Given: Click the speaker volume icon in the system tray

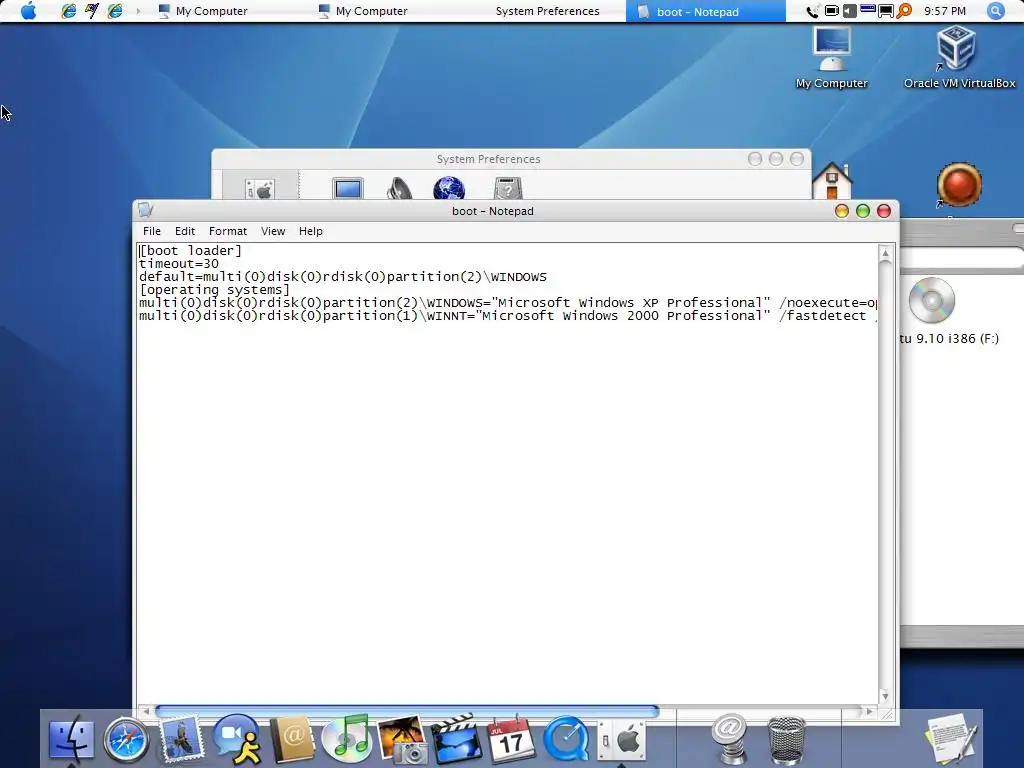Looking at the screenshot, I should tap(849, 11).
